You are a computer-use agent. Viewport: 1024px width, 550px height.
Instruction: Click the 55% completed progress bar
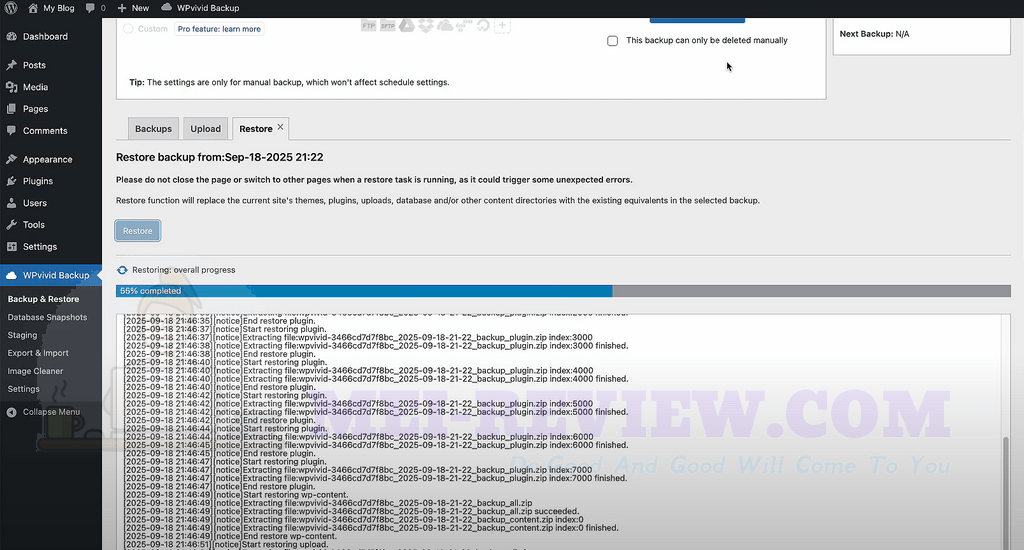coord(563,291)
